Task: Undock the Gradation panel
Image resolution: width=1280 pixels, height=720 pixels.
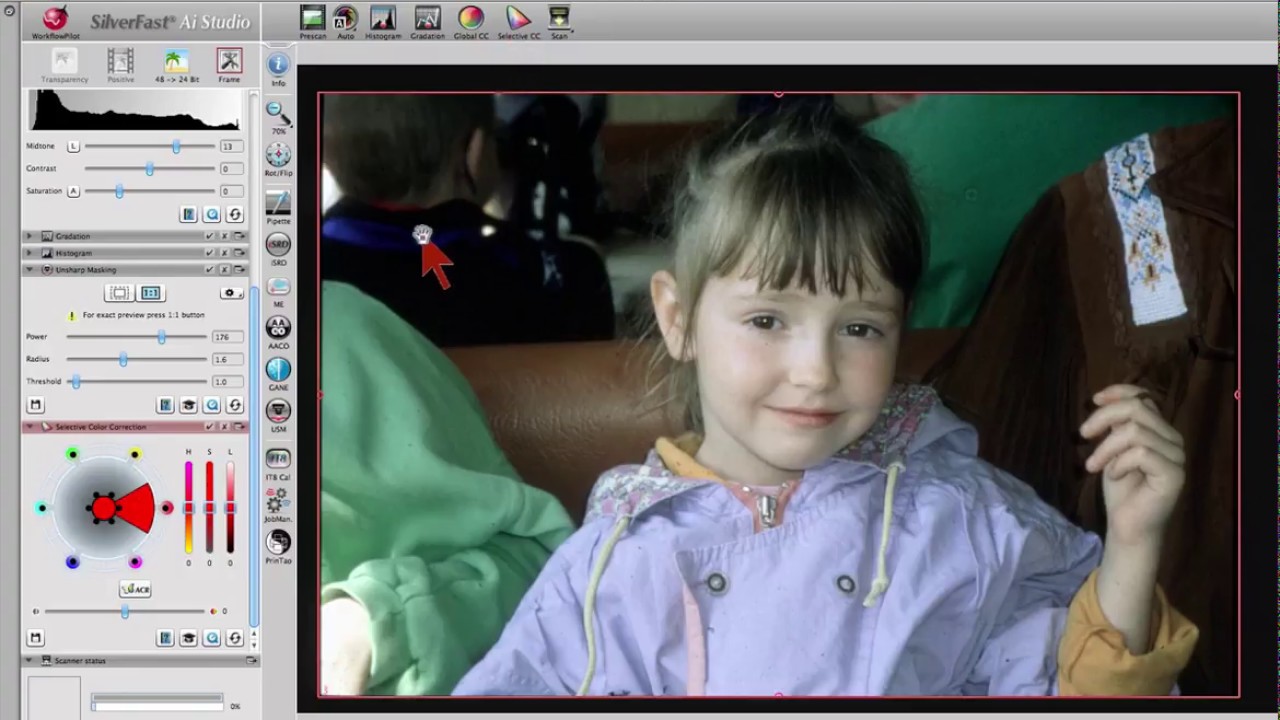Action: [240, 236]
